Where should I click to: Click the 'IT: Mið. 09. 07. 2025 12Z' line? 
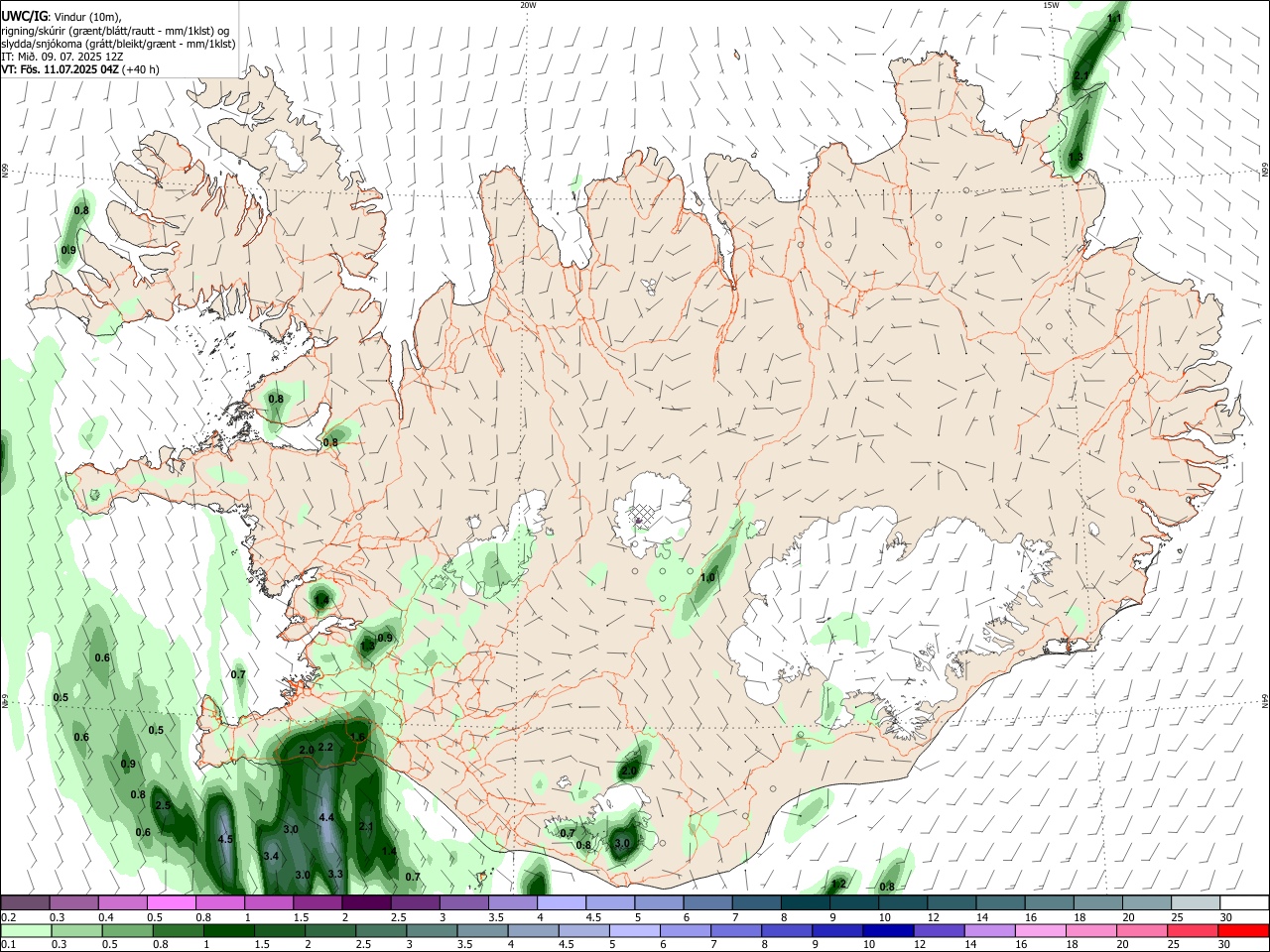[x=63, y=57]
